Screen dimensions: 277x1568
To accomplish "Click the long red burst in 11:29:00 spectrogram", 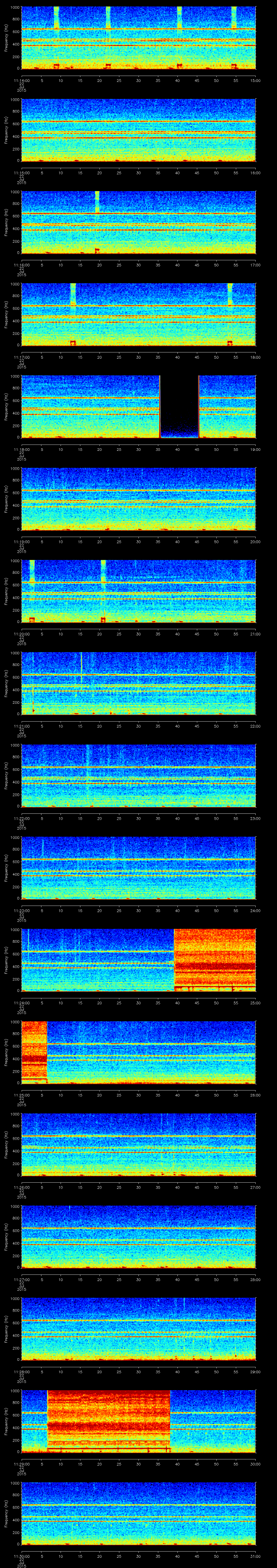I will 108,1421.
